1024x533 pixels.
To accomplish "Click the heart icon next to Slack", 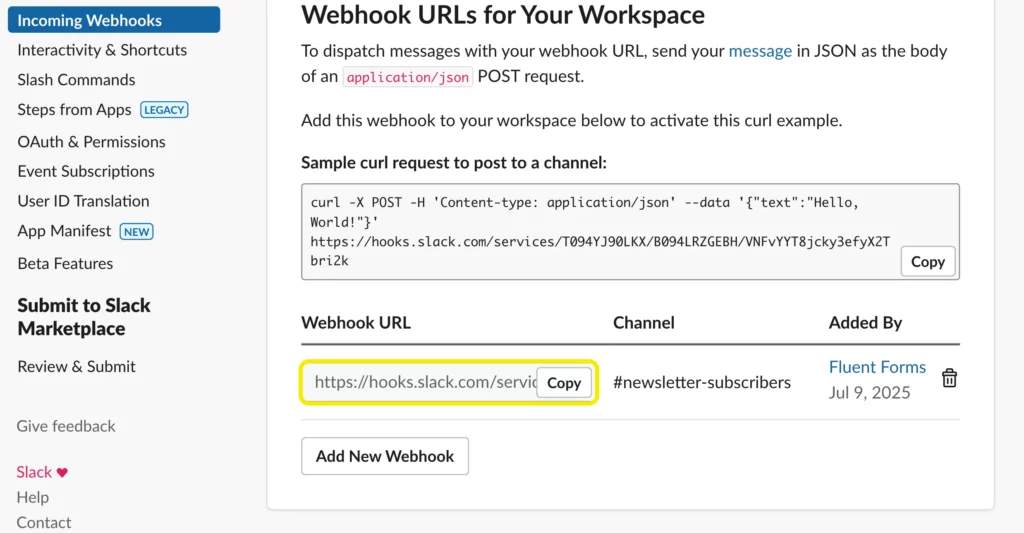I will [x=62, y=472].
